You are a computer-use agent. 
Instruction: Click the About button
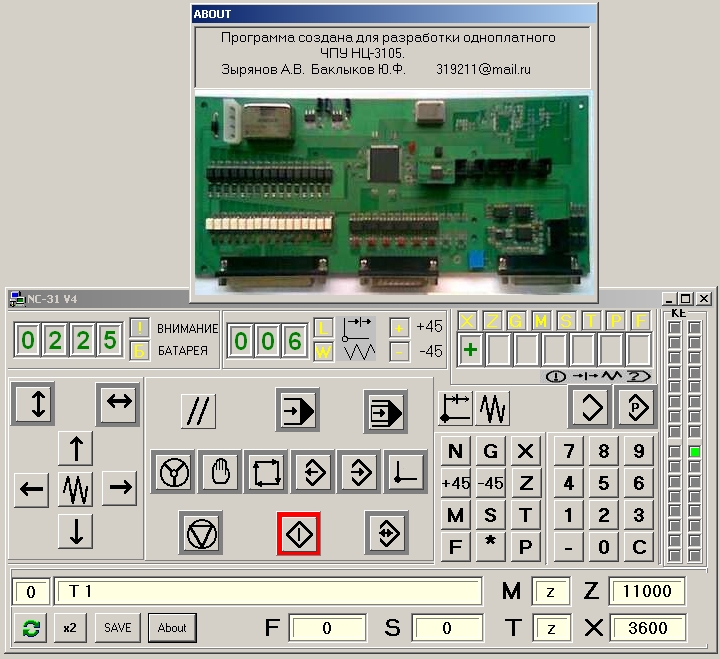pyautogui.click(x=172, y=628)
